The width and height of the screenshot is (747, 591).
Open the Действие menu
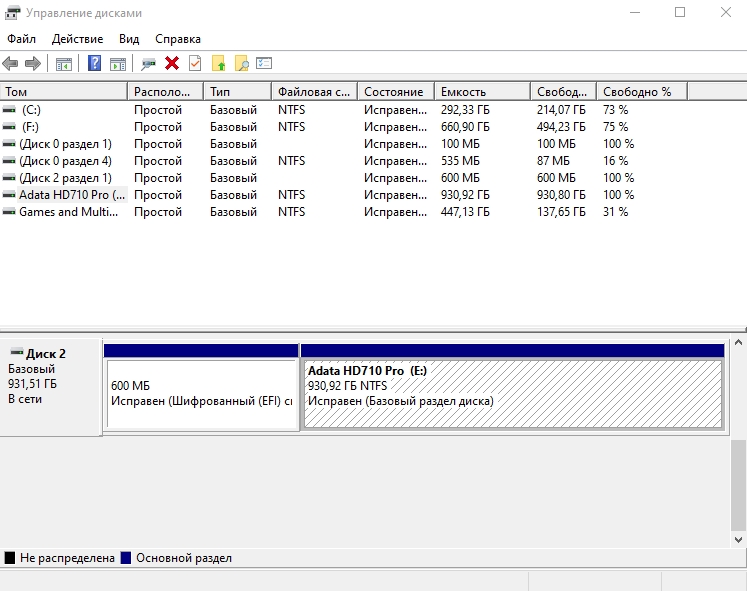click(77, 39)
